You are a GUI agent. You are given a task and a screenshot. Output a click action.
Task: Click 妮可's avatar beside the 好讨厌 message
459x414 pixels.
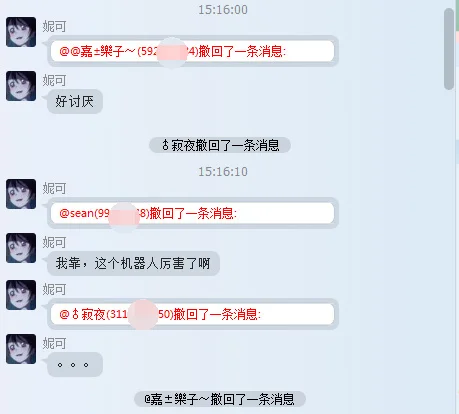coord(21,86)
